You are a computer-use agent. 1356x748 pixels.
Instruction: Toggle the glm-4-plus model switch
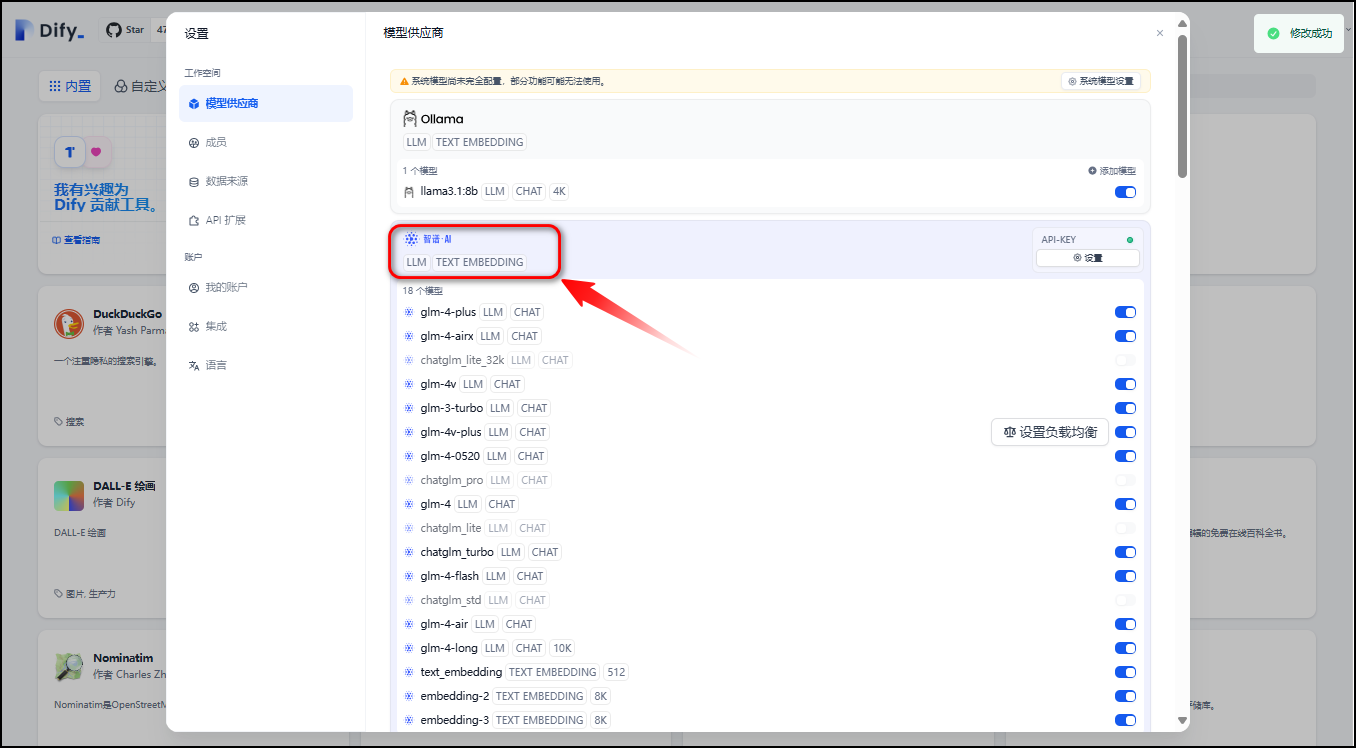1125,312
